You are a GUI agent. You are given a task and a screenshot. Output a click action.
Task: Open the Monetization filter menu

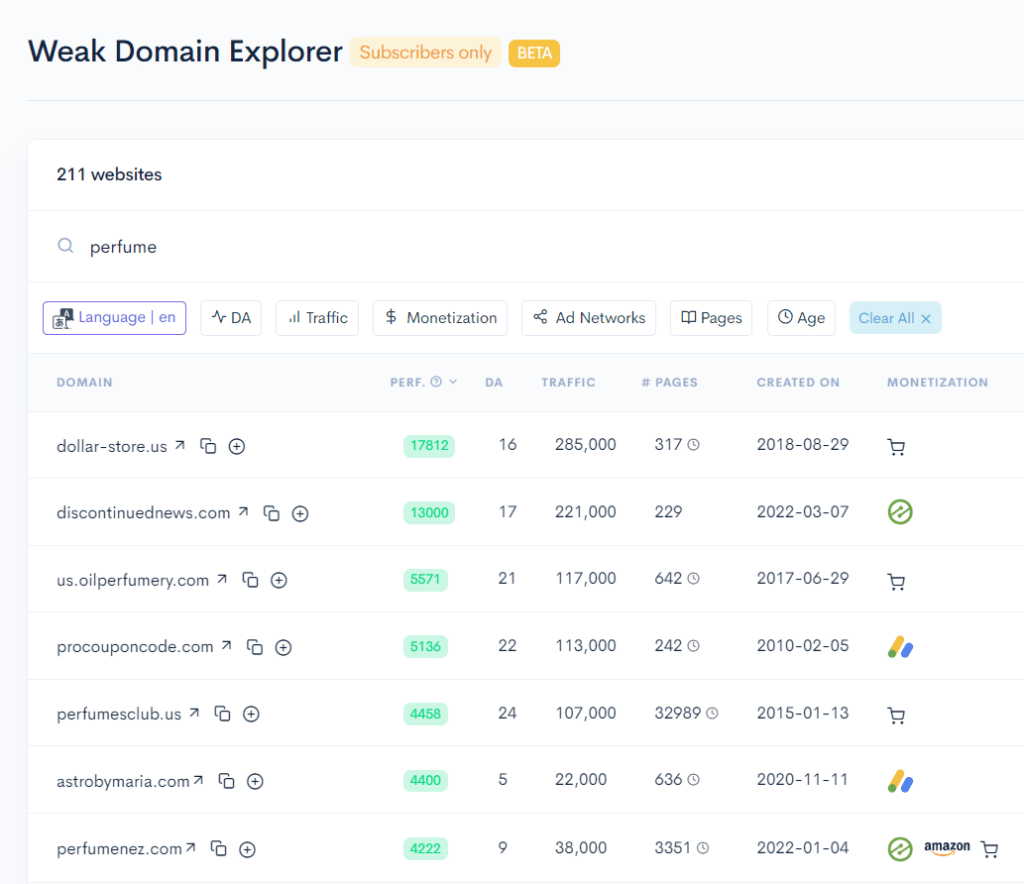coord(440,317)
